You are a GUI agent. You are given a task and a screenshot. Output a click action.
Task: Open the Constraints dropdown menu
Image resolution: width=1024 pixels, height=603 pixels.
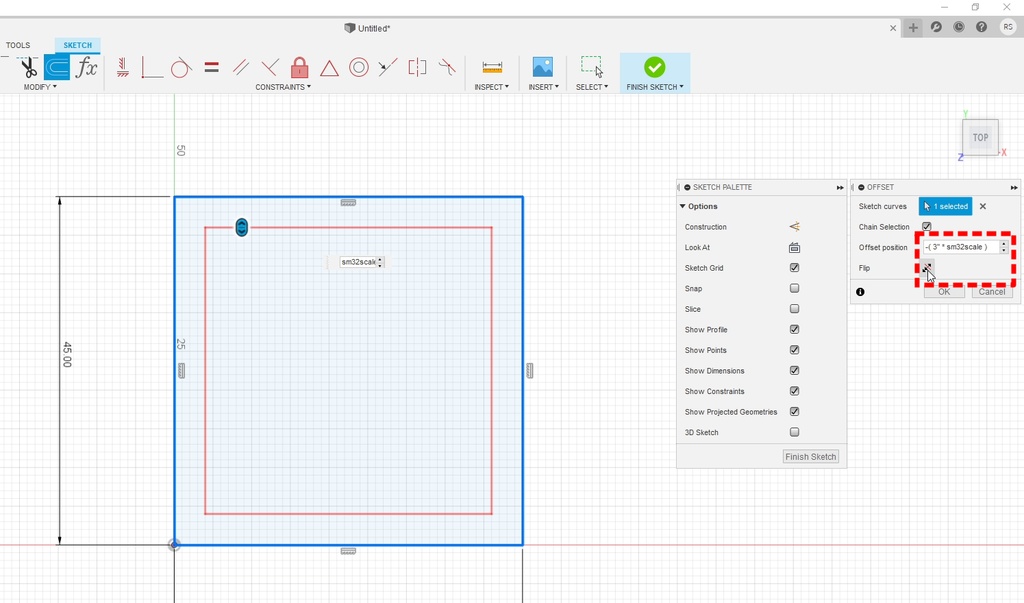click(283, 87)
